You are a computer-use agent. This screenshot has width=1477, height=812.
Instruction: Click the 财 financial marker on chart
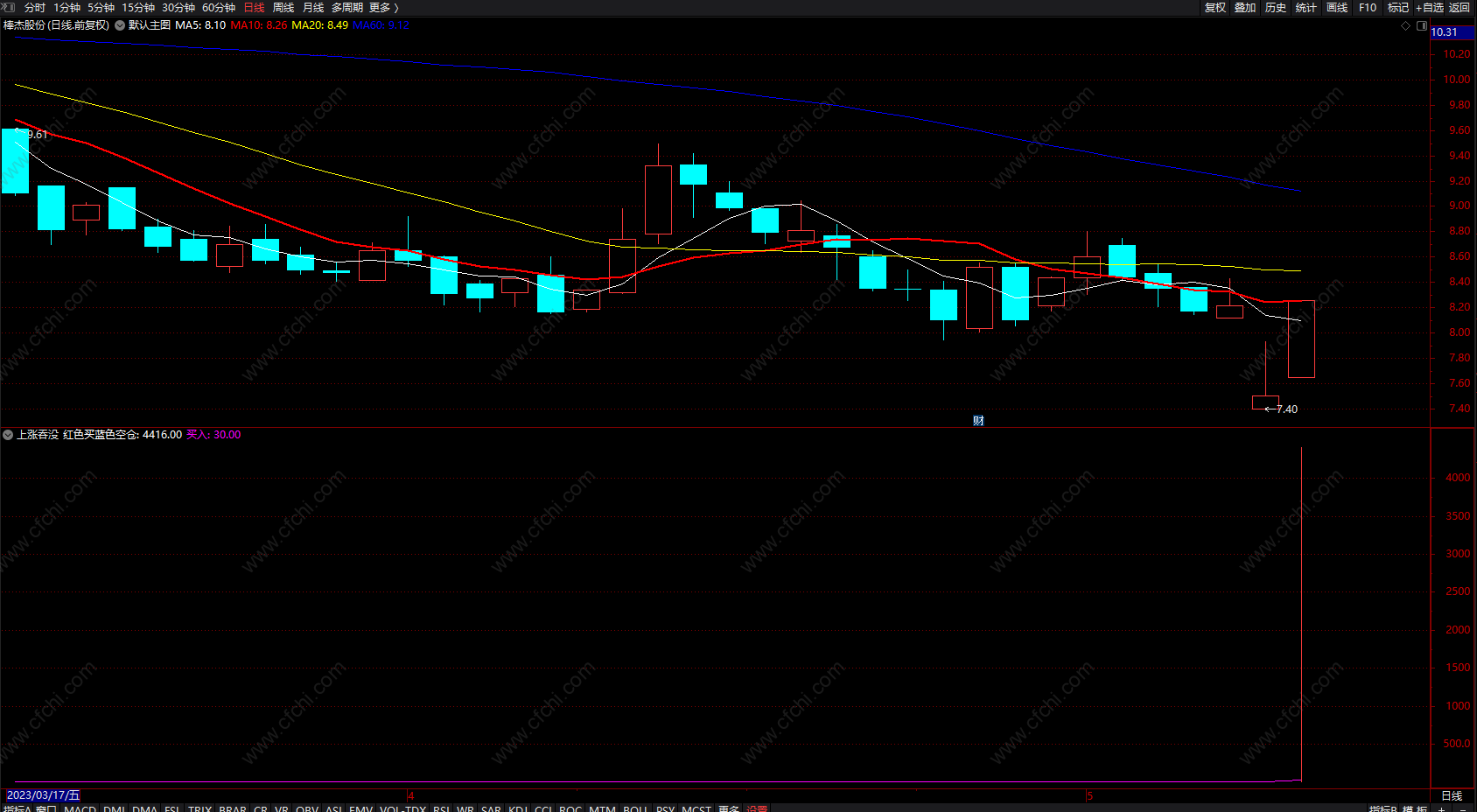pos(978,421)
